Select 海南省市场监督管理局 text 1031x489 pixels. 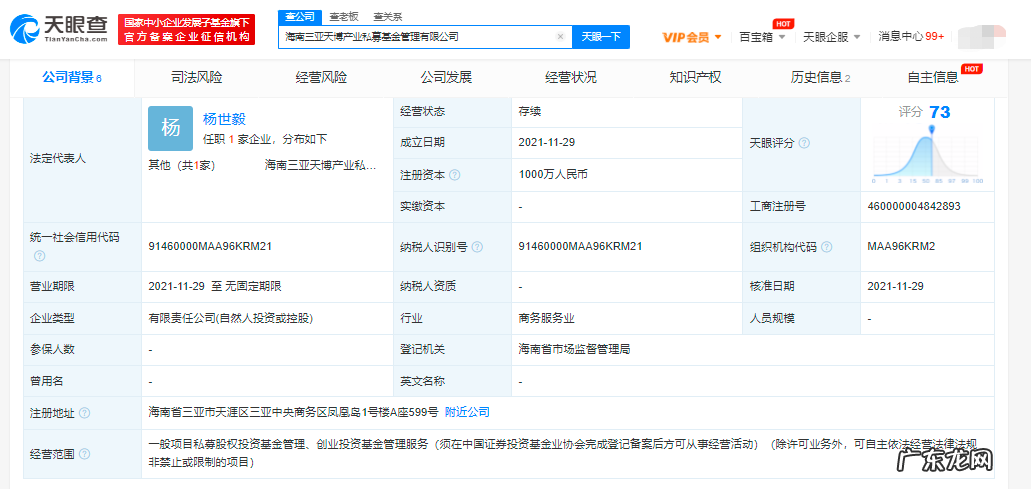point(575,350)
